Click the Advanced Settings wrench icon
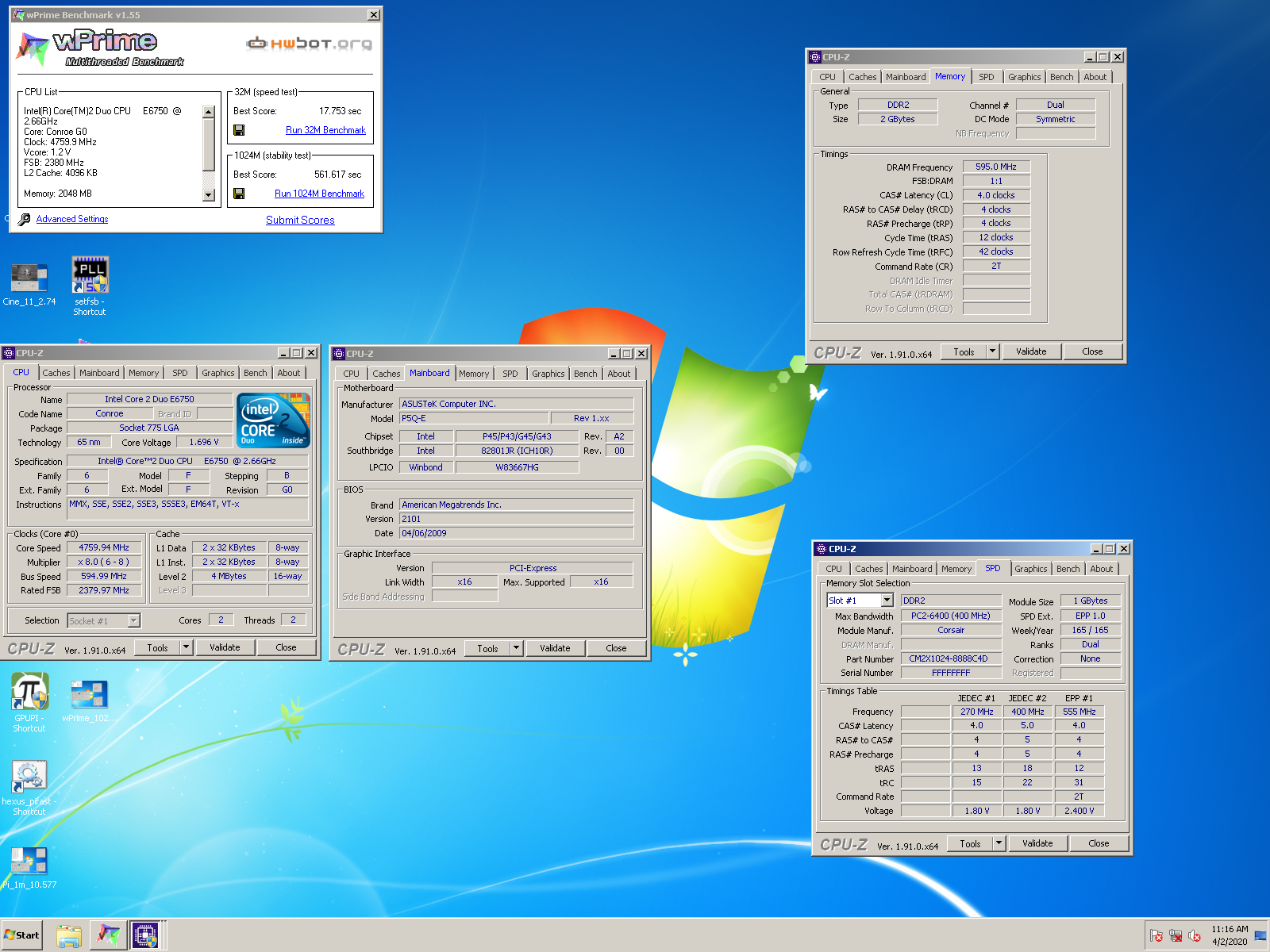Screen dimensions: 1270x952 (24, 220)
